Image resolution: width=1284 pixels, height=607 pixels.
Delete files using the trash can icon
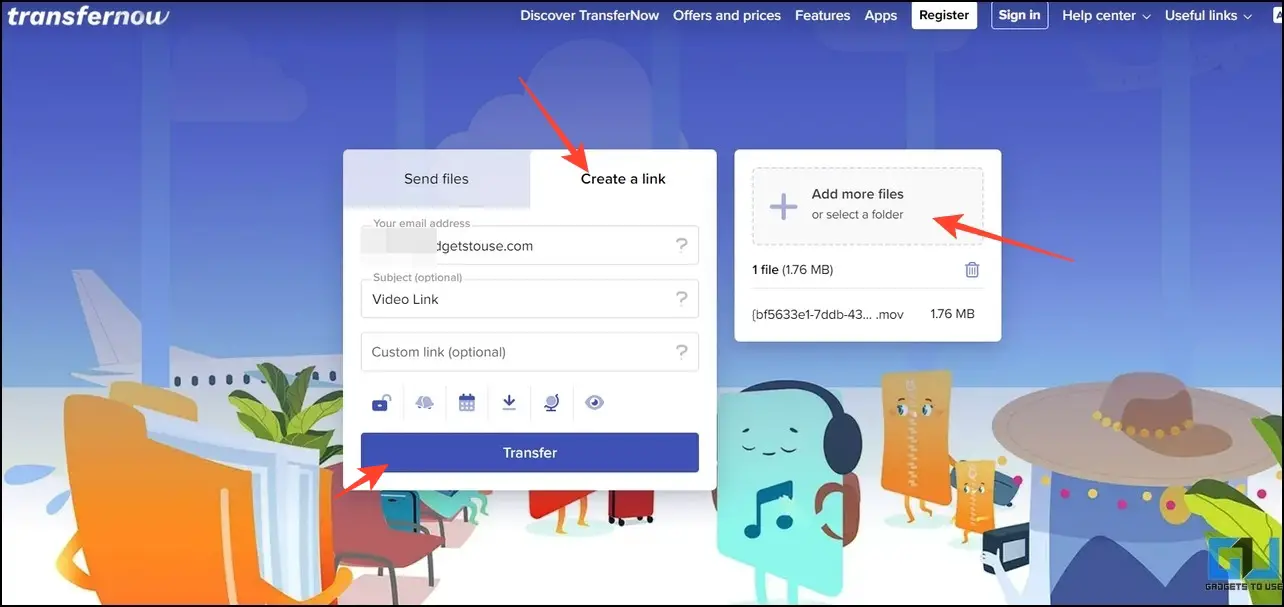(972, 270)
